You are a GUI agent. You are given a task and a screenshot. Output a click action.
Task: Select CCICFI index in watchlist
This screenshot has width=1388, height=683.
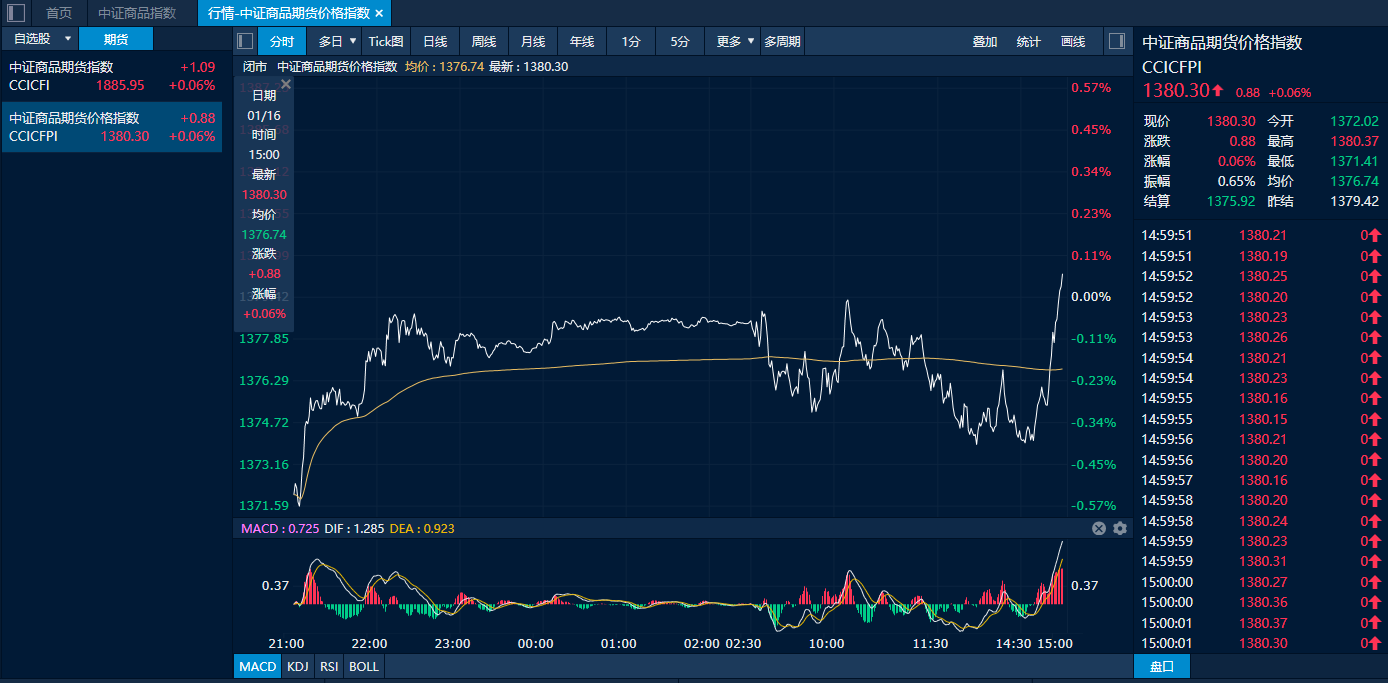pyautogui.click(x=111, y=76)
